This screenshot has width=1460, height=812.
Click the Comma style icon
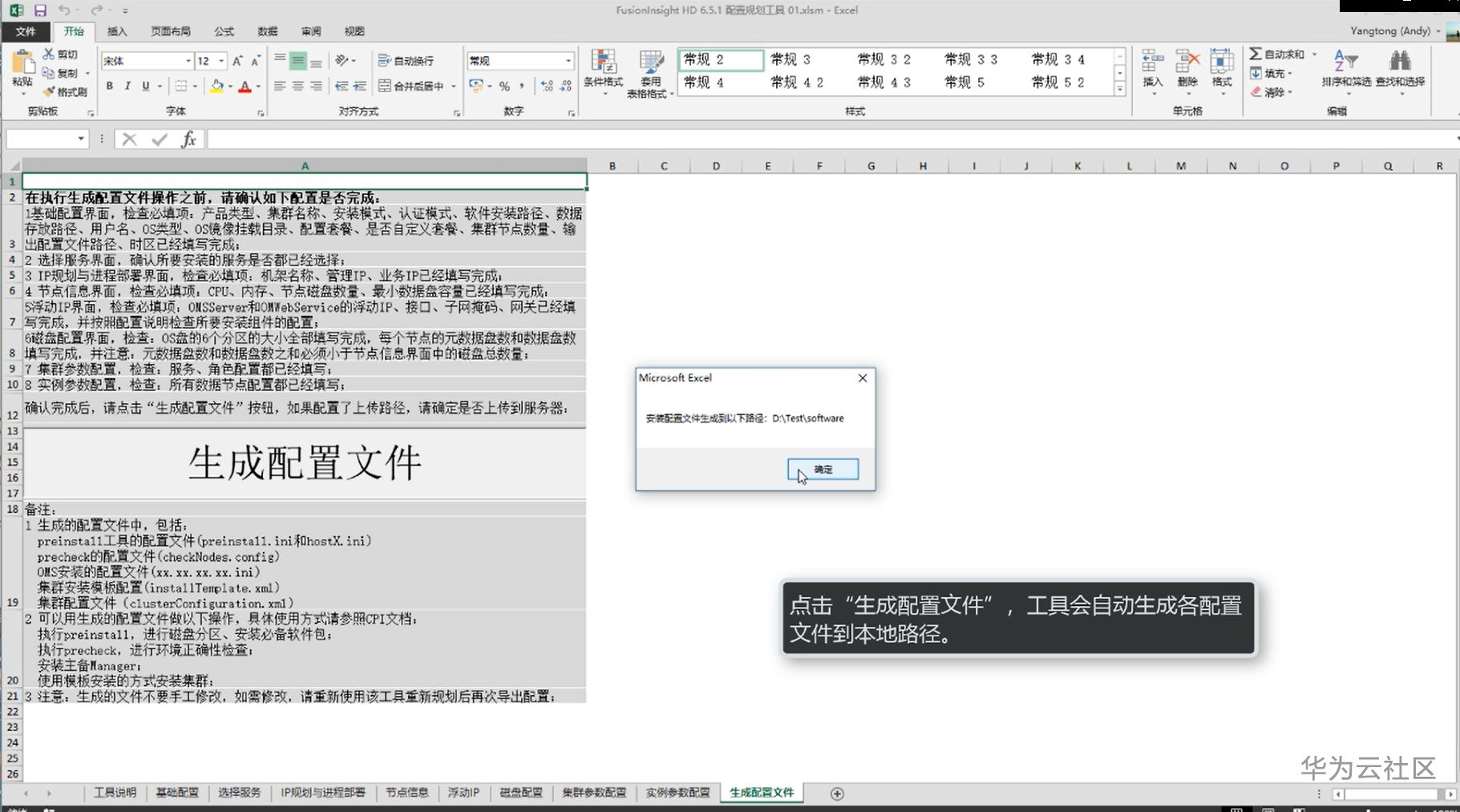pyautogui.click(x=522, y=86)
